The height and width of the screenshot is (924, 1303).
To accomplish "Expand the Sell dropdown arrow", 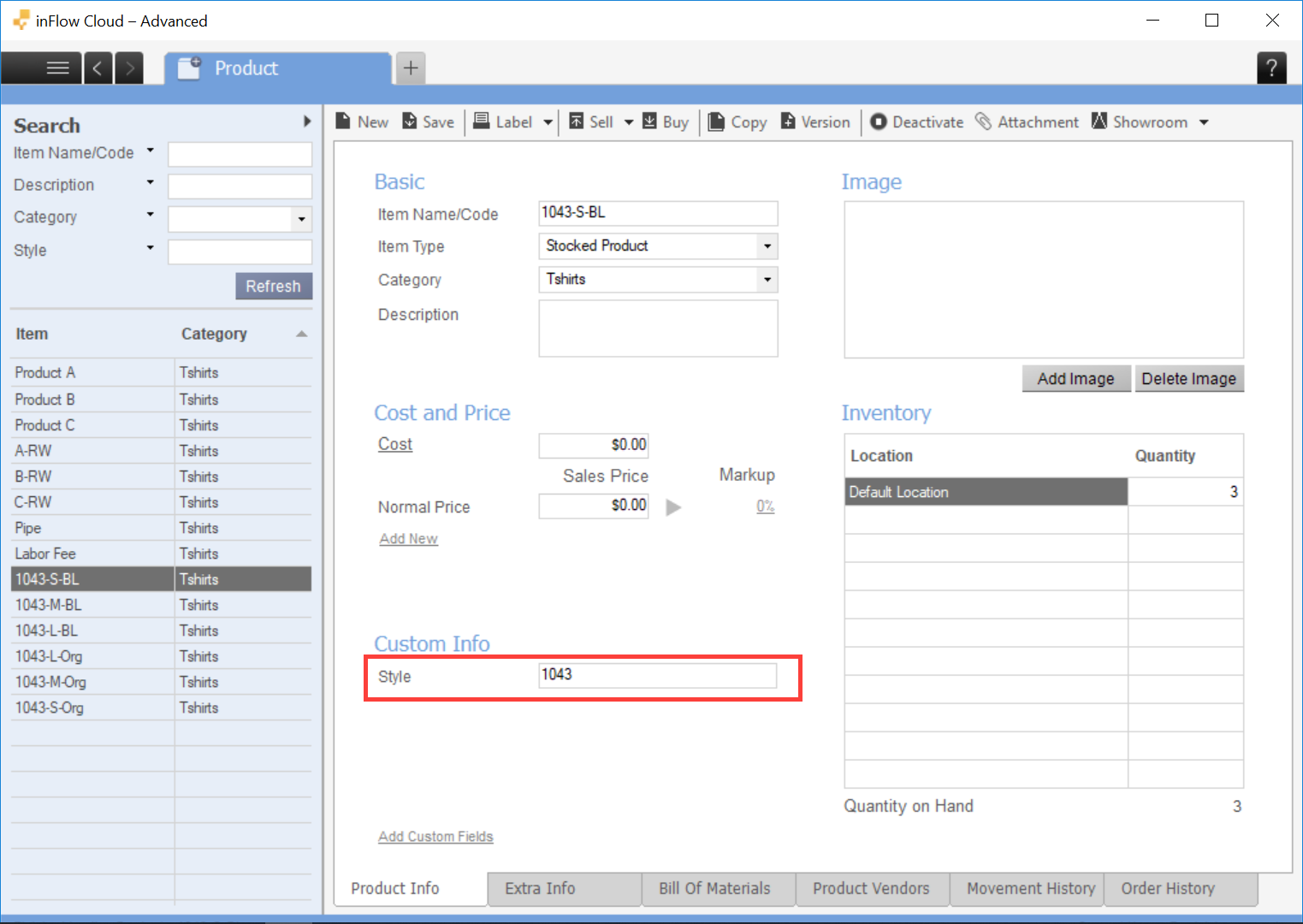I will [x=629, y=122].
